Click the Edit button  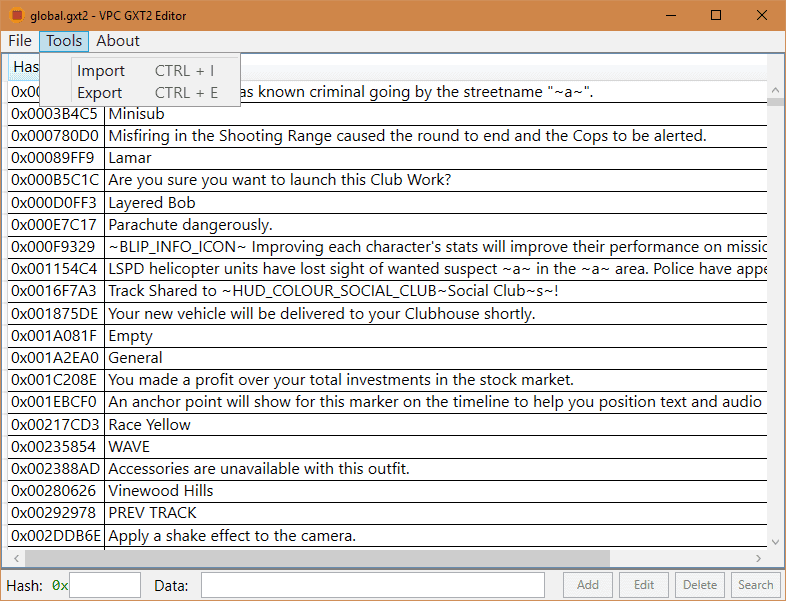644,585
